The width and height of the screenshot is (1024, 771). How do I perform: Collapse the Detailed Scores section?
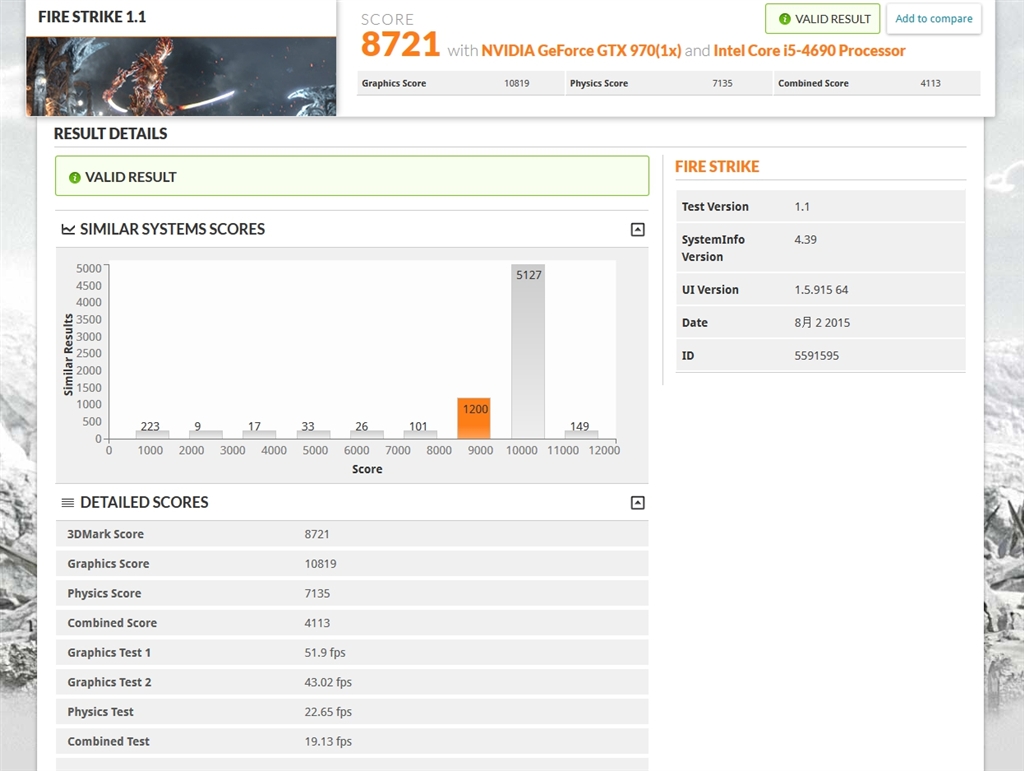pos(637,502)
